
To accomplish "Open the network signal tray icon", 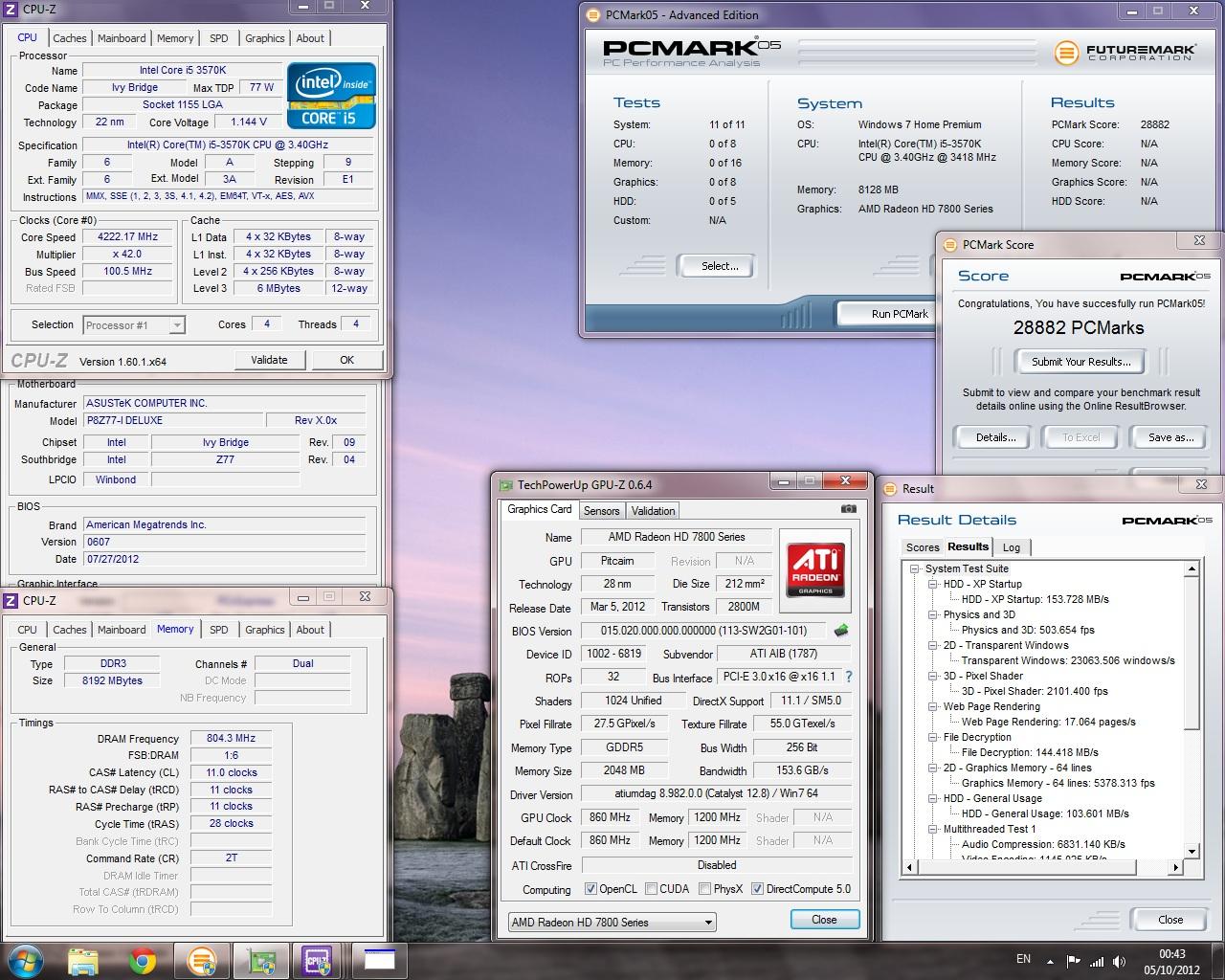I will click(x=1098, y=961).
